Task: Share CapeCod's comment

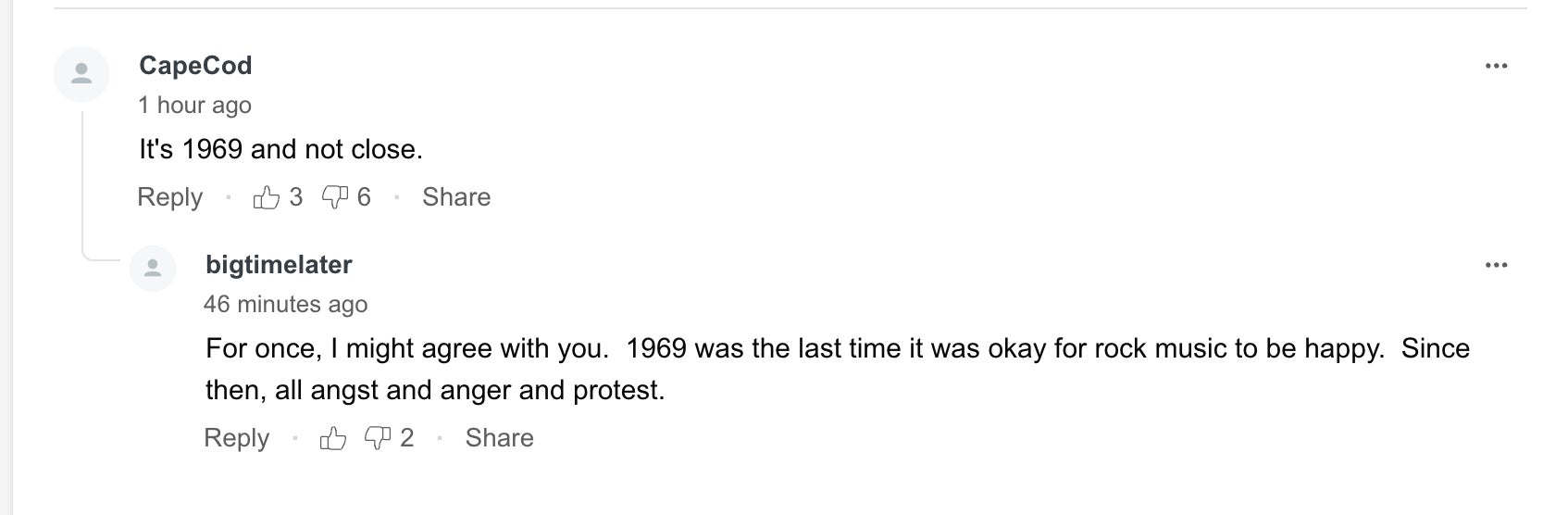Action: [x=456, y=197]
